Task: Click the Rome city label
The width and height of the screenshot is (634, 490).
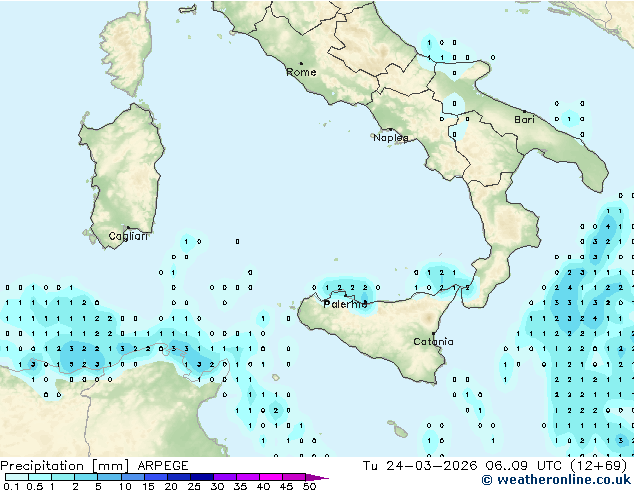Action: click(301, 72)
